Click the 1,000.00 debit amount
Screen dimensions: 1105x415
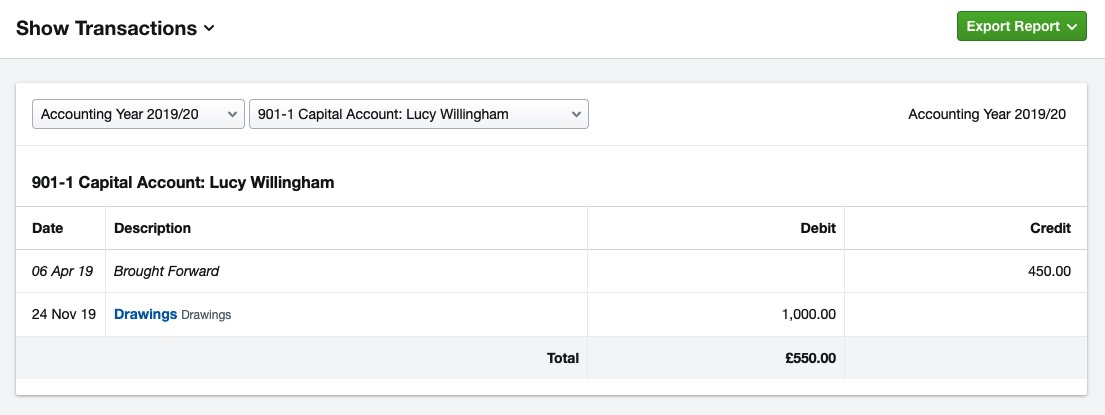tap(809, 314)
